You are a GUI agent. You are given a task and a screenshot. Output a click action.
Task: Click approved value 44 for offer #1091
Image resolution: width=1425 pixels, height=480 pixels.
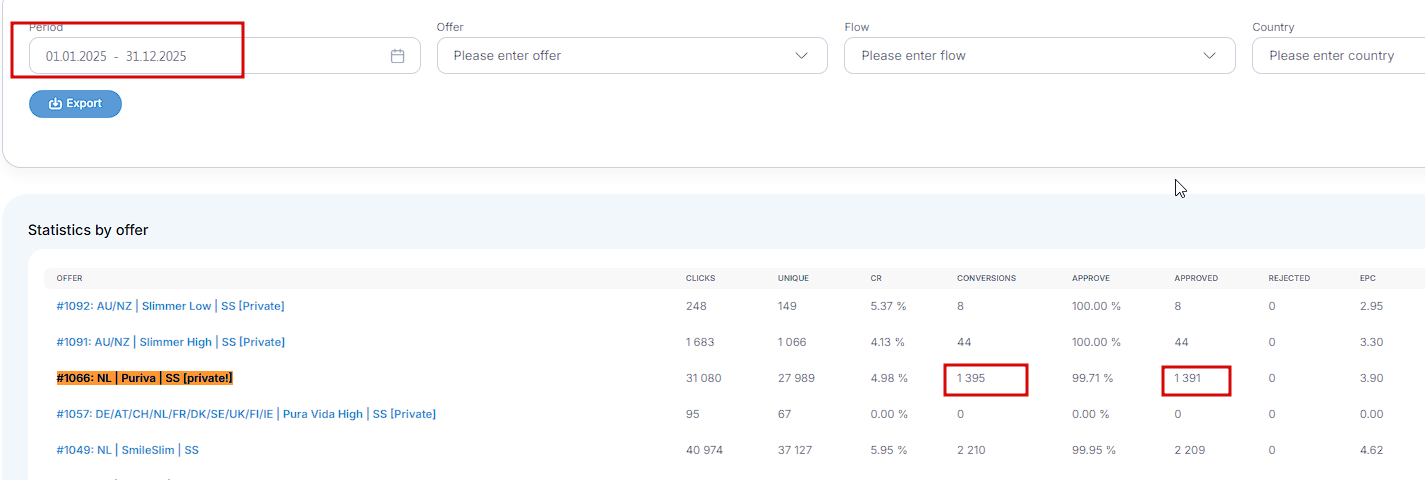coord(1181,342)
